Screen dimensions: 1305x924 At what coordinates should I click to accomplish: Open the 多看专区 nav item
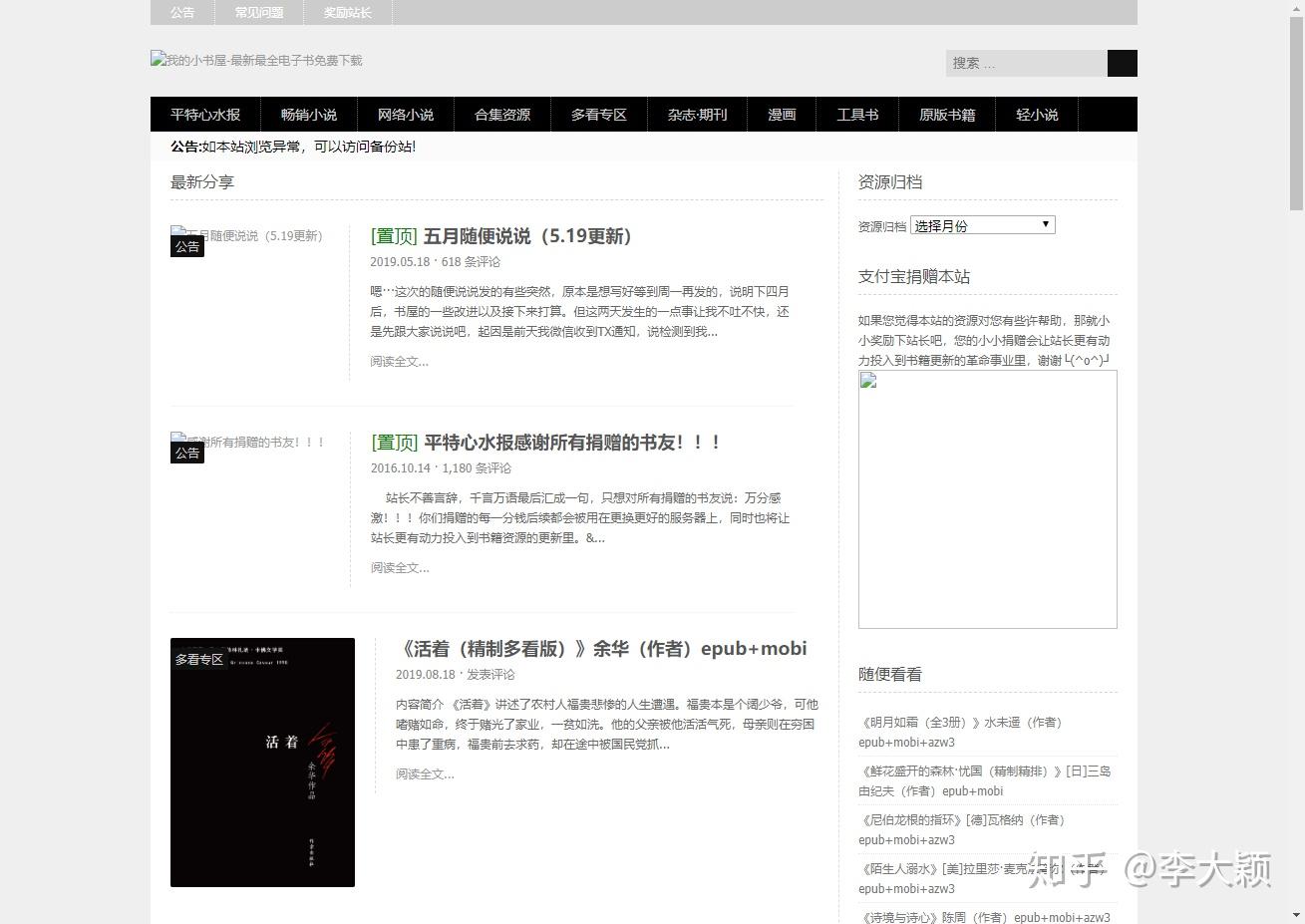pos(599,115)
